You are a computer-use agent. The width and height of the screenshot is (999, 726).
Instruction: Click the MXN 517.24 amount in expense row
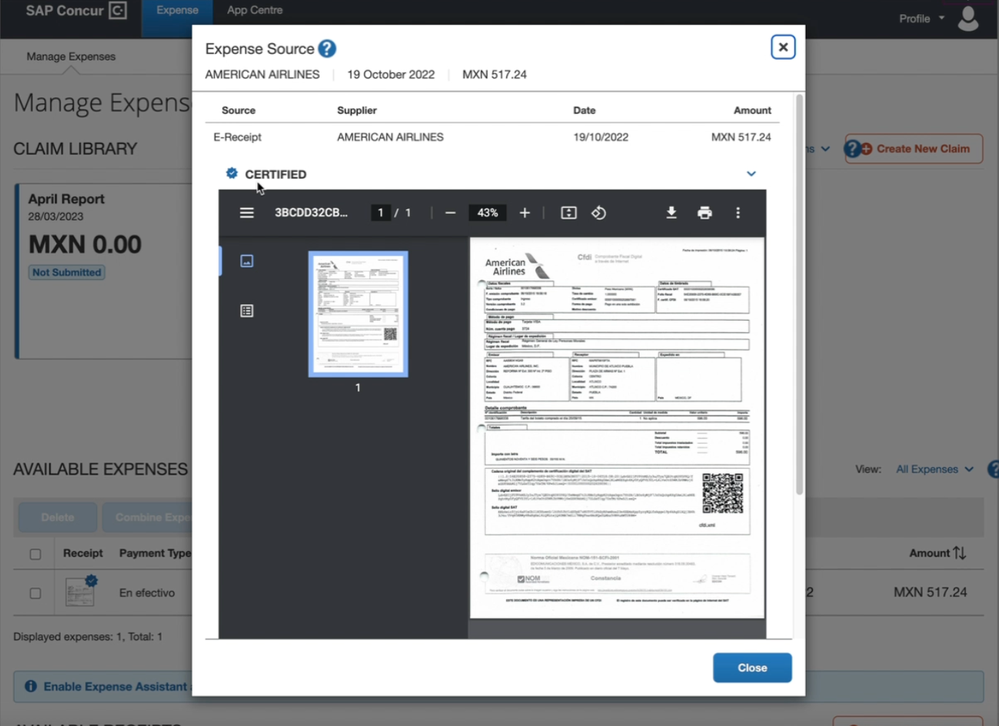click(930, 592)
